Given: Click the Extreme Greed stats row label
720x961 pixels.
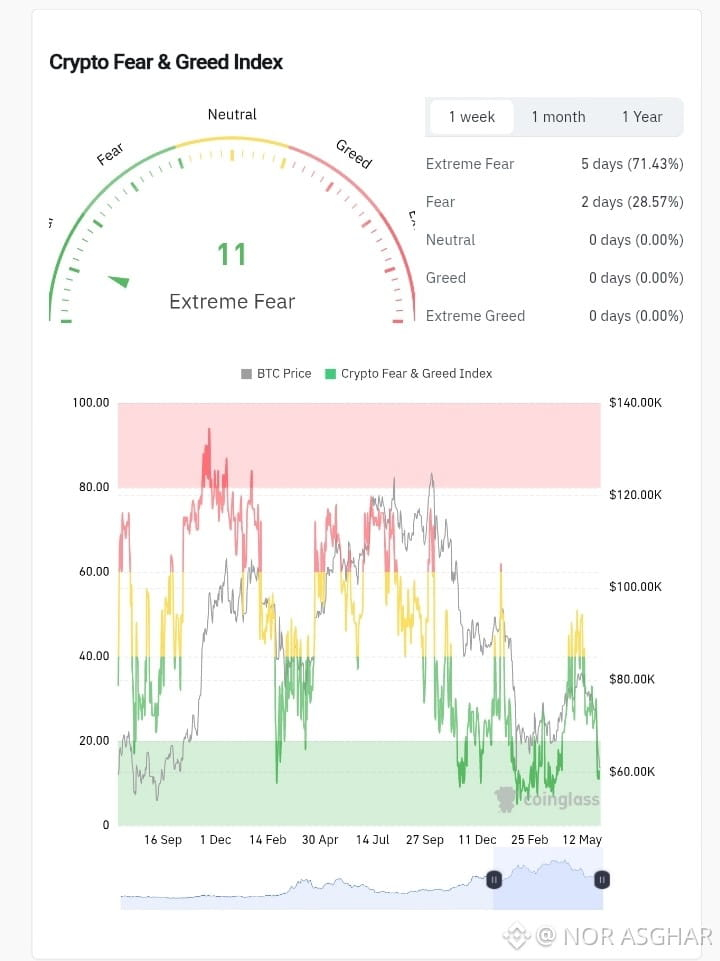Looking at the screenshot, I should point(476,316).
